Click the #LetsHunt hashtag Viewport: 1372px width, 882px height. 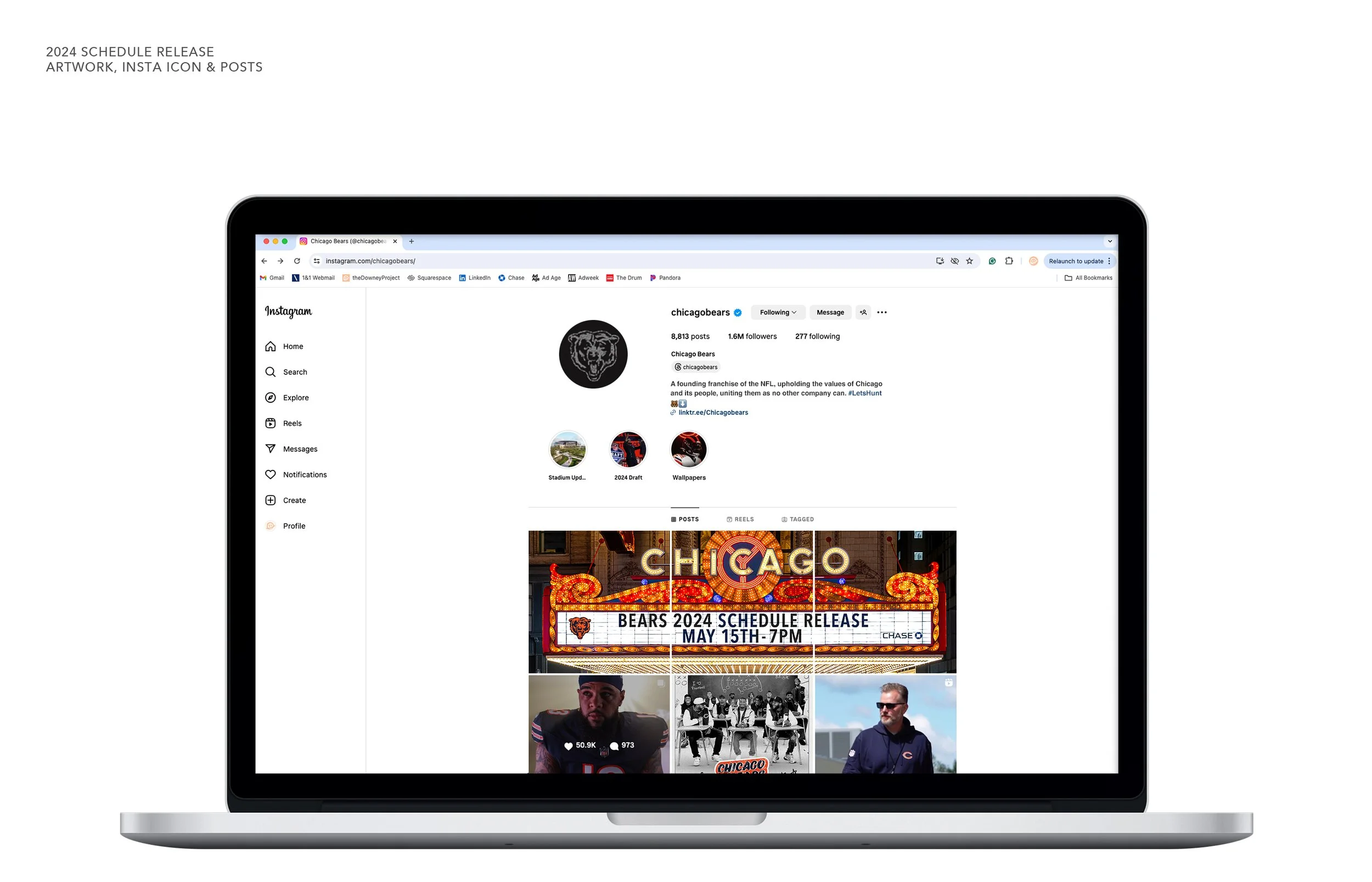[x=865, y=394]
